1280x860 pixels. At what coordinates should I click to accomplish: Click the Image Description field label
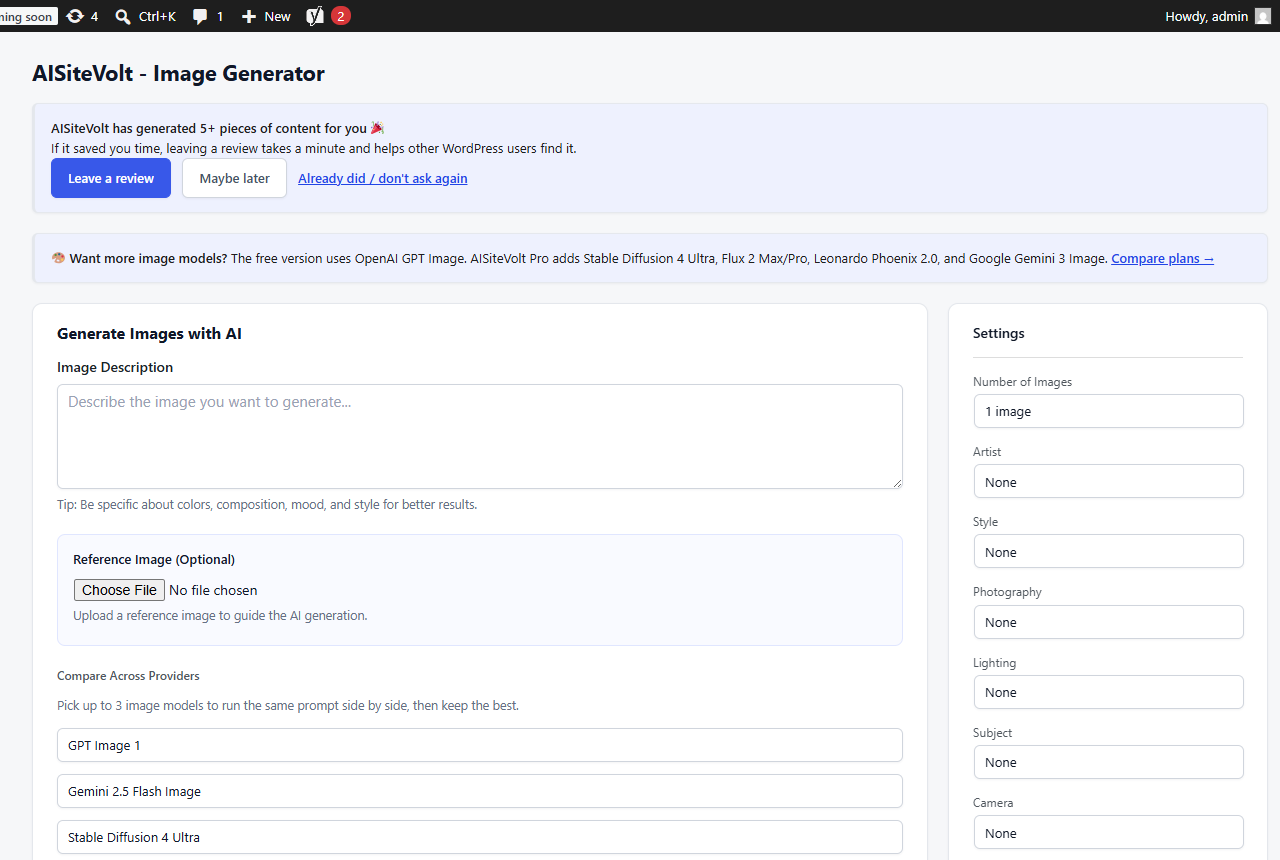pos(115,367)
